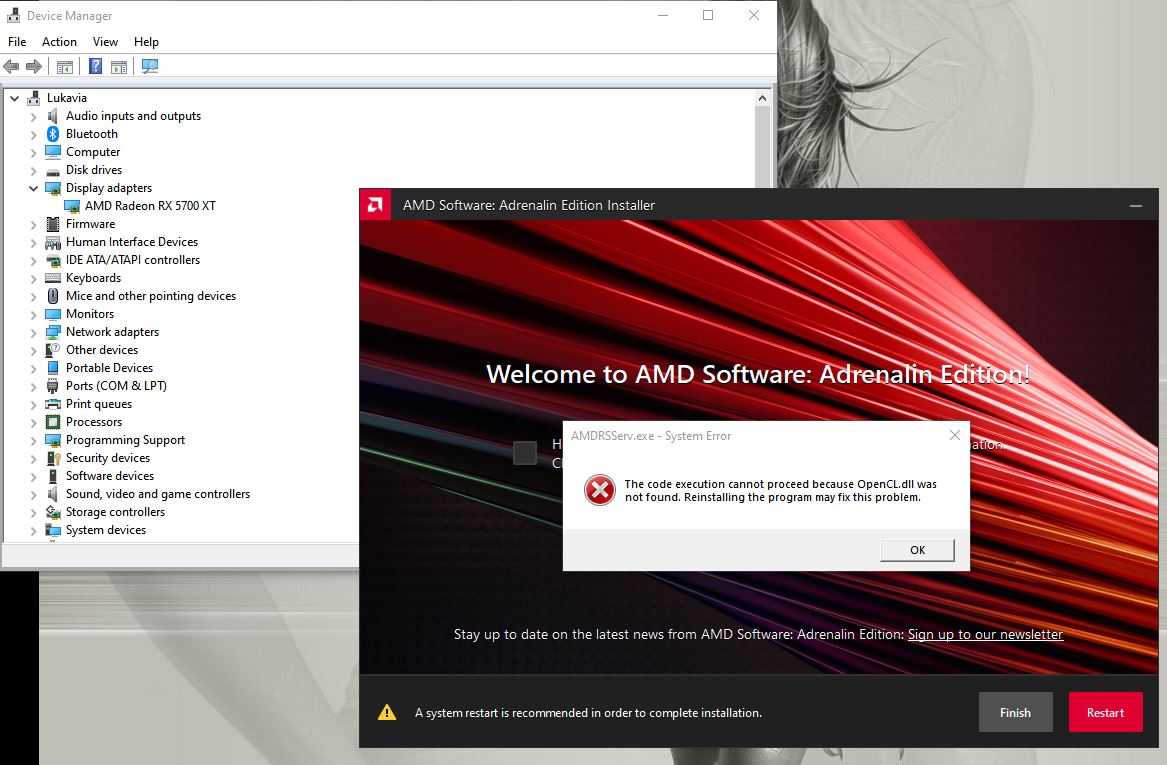Click the Human Interface Devices icon

53,242
